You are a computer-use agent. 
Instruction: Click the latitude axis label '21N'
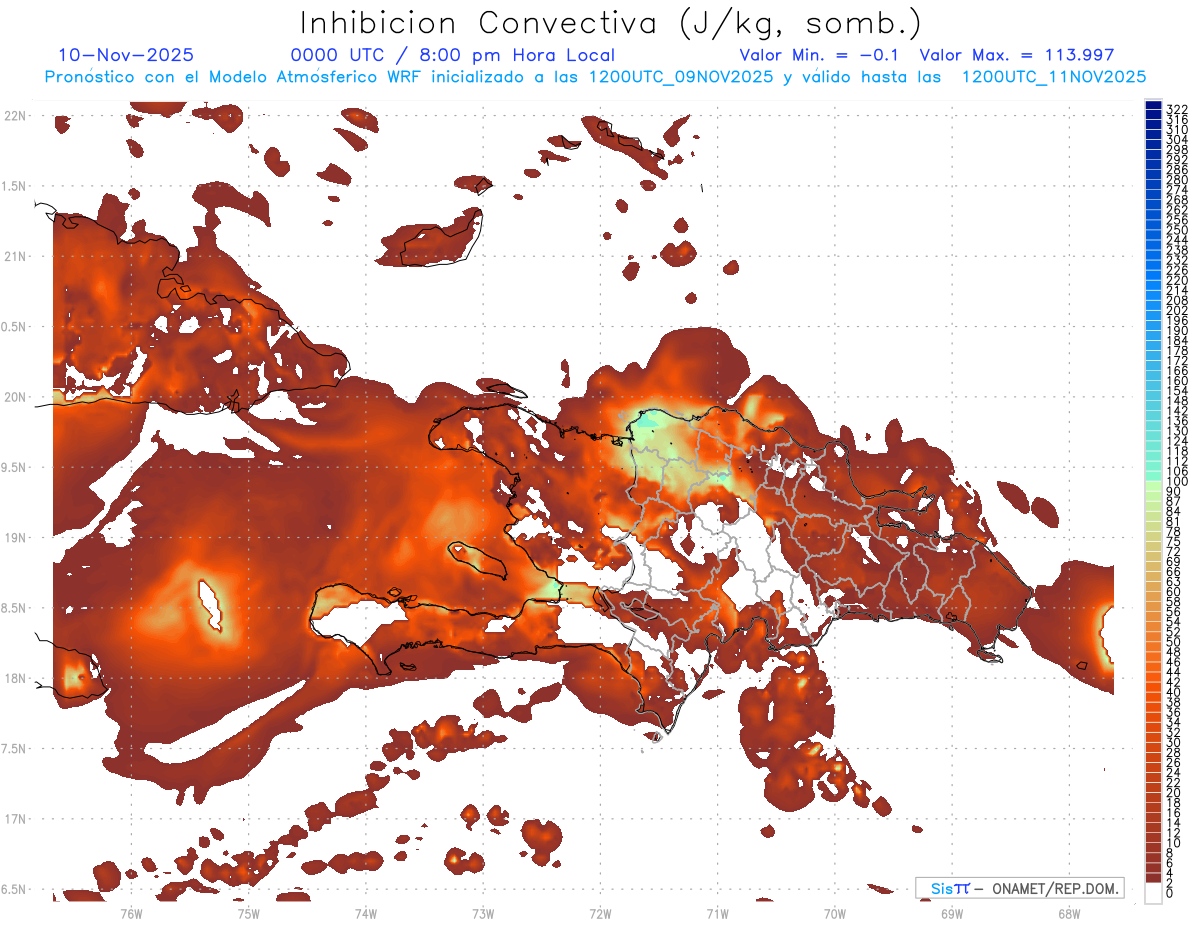tap(15, 256)
